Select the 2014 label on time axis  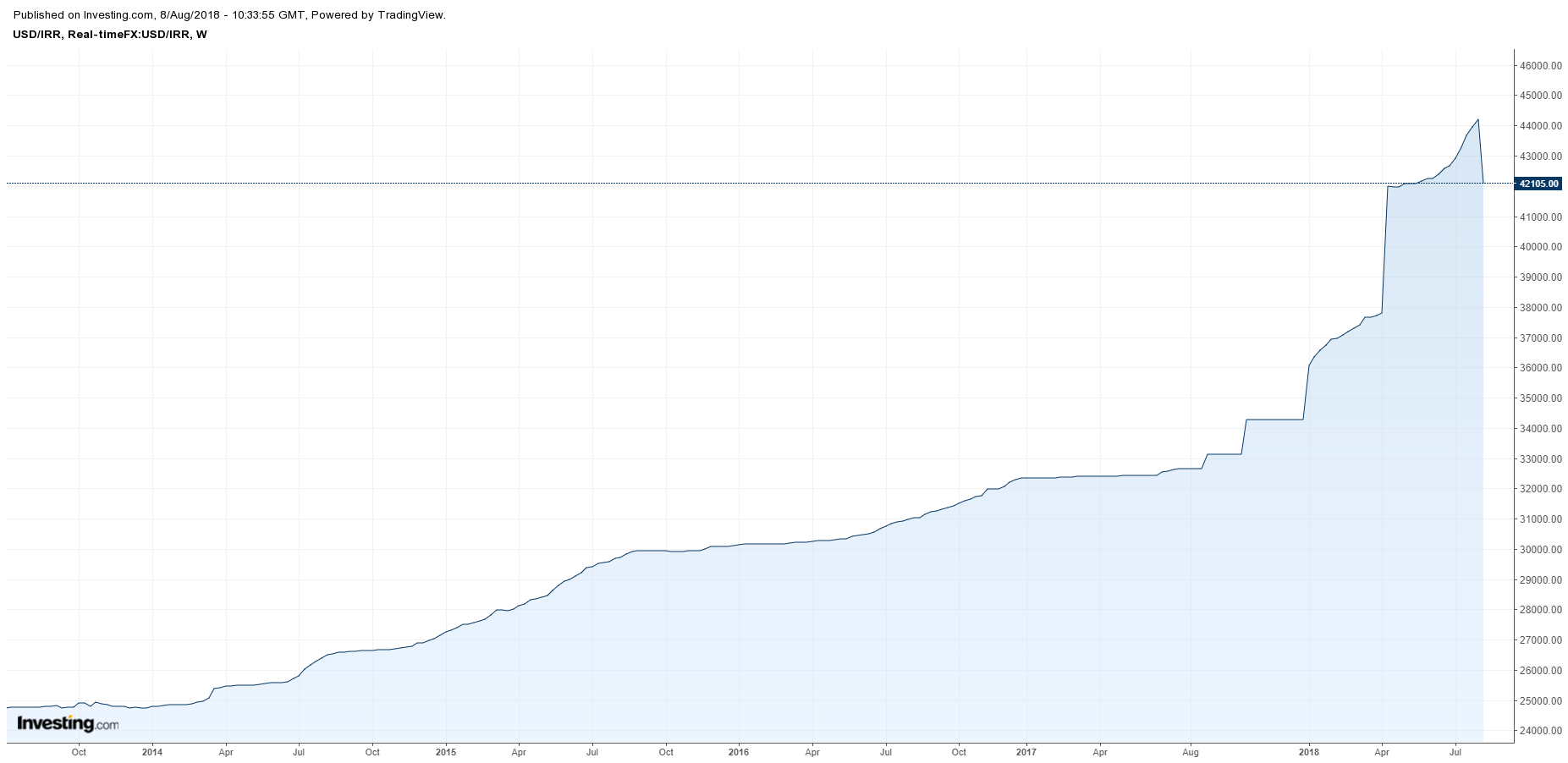(152, 752)
